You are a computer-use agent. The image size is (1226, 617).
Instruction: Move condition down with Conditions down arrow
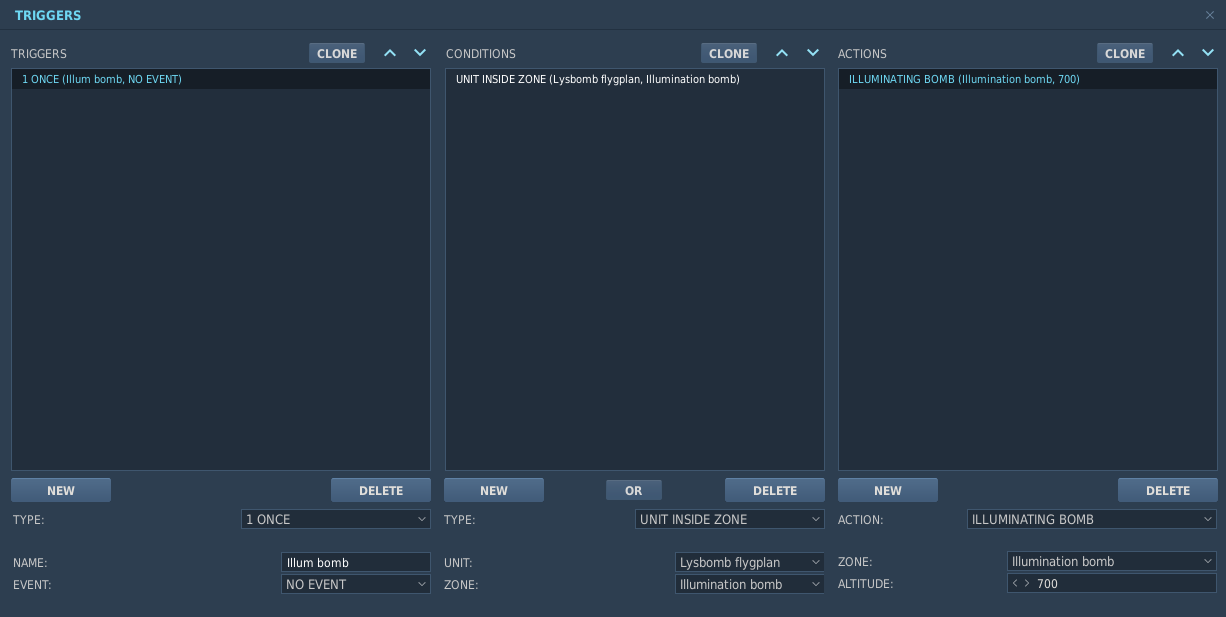812,53
